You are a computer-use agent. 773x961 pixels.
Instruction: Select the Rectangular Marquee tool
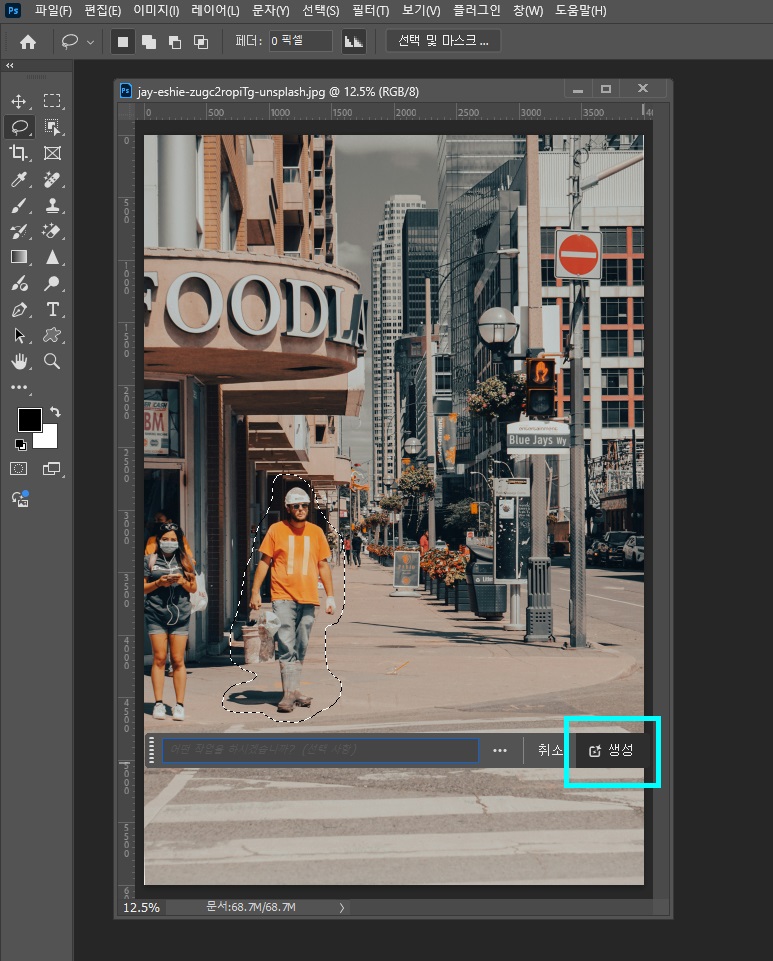(52, 101)
